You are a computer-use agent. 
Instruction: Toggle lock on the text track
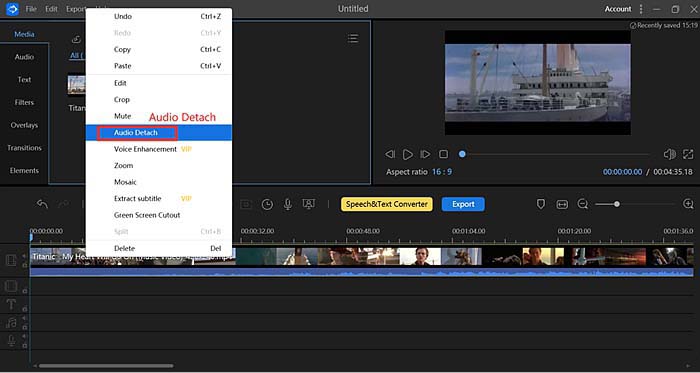(x=25, y=309)
